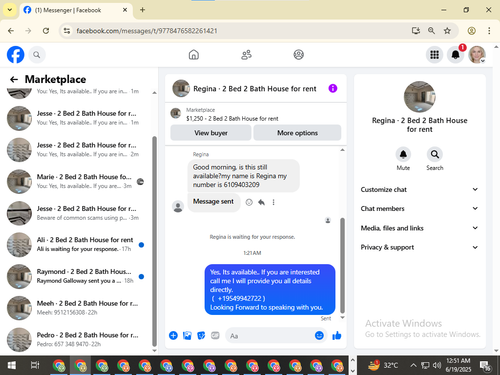
Task: Open the purple conversation info icon
Action: [x=333, y=88]
